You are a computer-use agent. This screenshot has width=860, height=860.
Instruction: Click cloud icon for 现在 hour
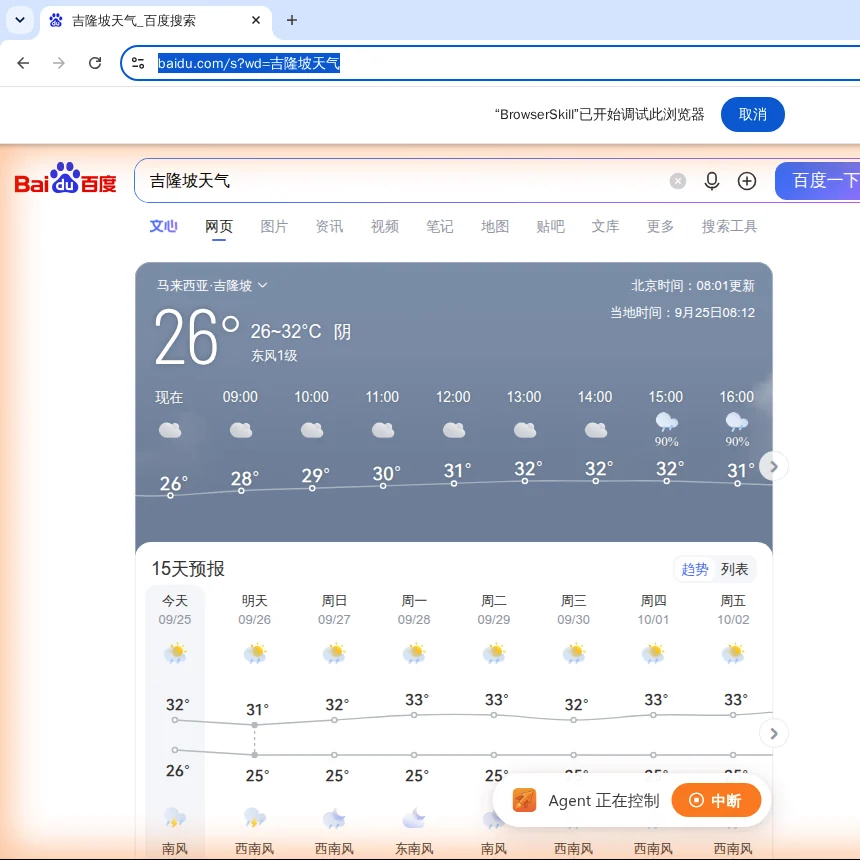click(170, 430)
